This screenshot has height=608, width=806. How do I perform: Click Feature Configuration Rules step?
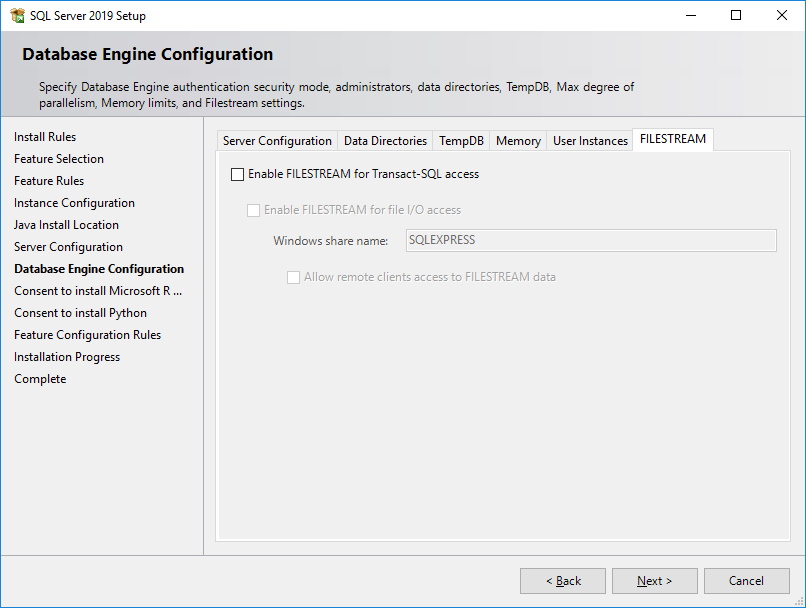pos(87,335)
